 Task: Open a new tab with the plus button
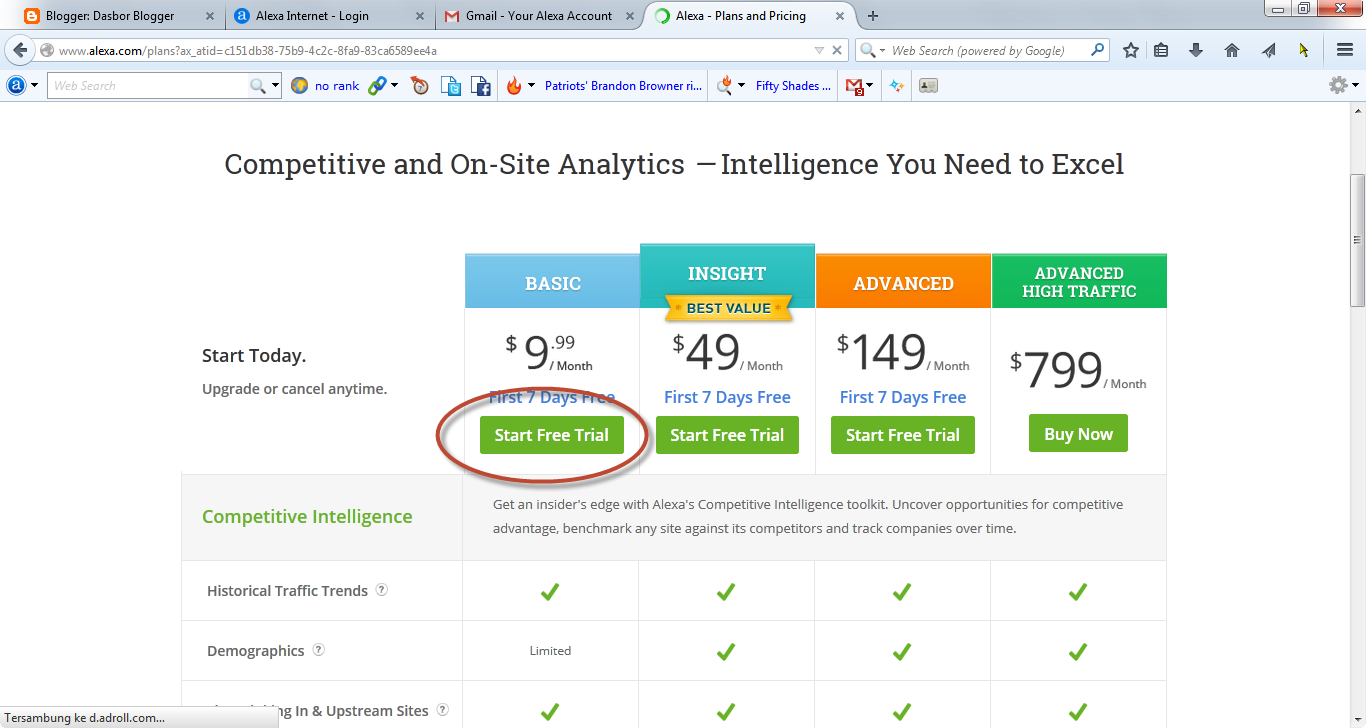873,15
